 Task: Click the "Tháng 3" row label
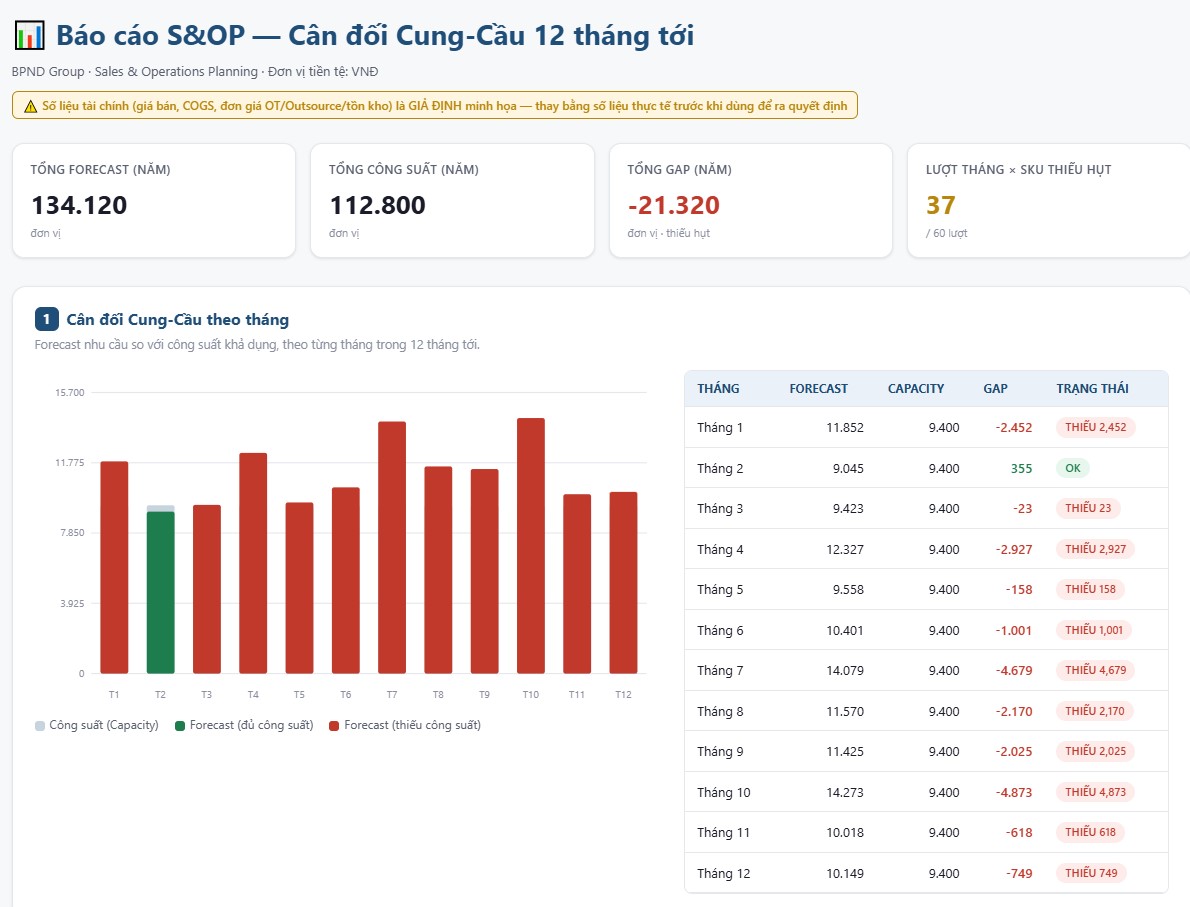click(719, 509)
